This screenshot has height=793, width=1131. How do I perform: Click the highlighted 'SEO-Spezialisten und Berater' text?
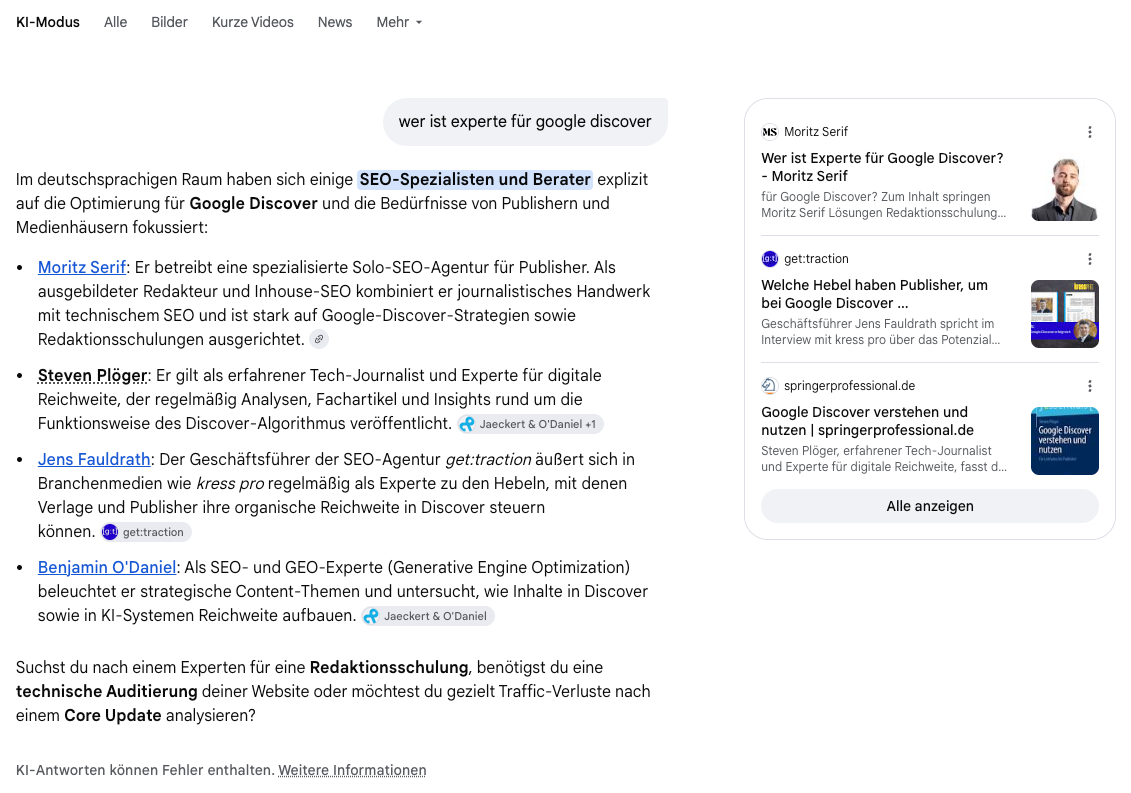tap(475, 180)
